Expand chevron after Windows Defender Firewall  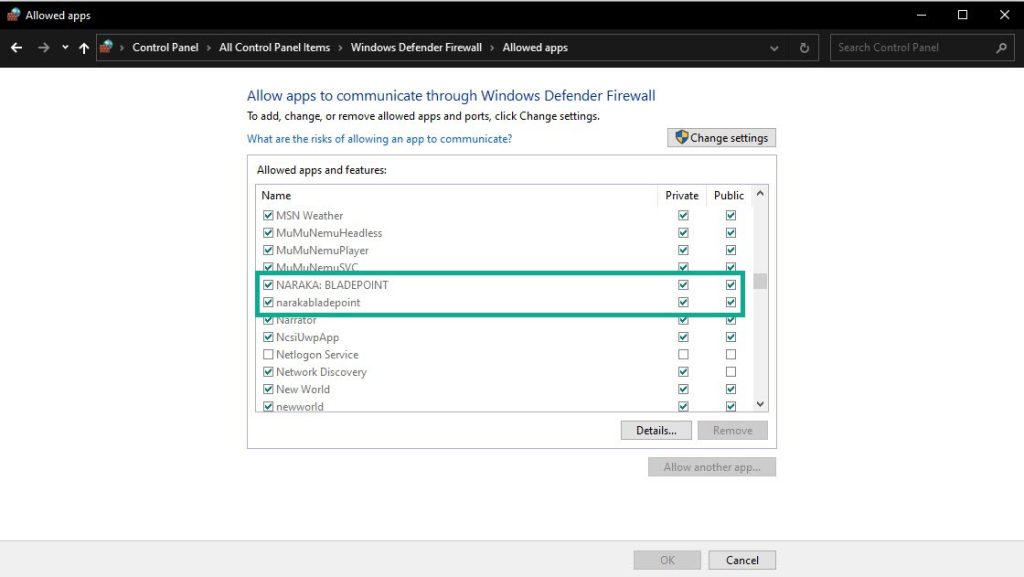pyautogui.click(x=492, y=48)
